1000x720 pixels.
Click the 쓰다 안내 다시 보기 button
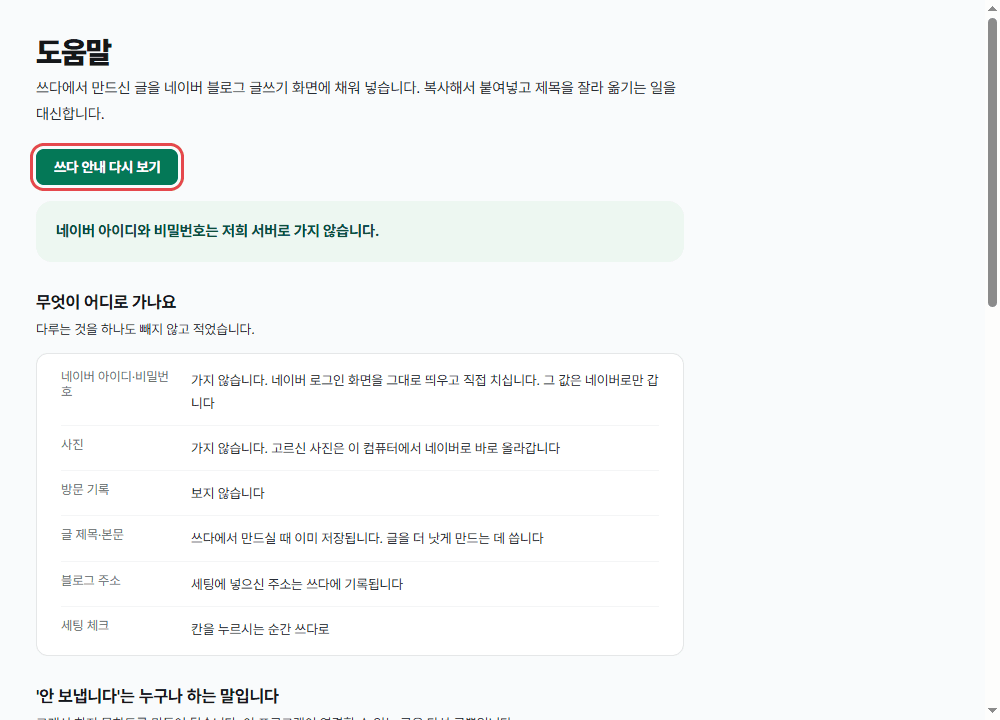(107, 167)
